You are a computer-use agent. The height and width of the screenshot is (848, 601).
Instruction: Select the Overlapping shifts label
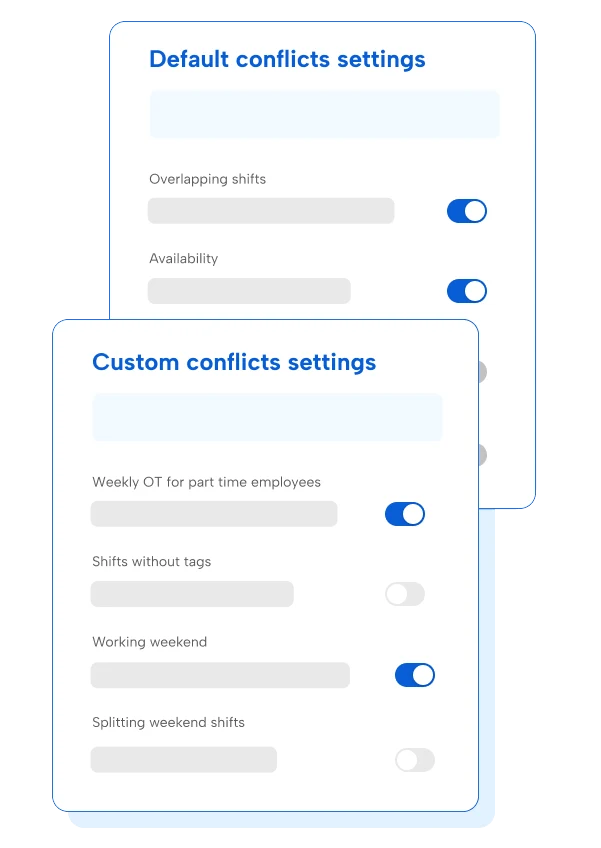pyautogui.click(x=207, y=179)
